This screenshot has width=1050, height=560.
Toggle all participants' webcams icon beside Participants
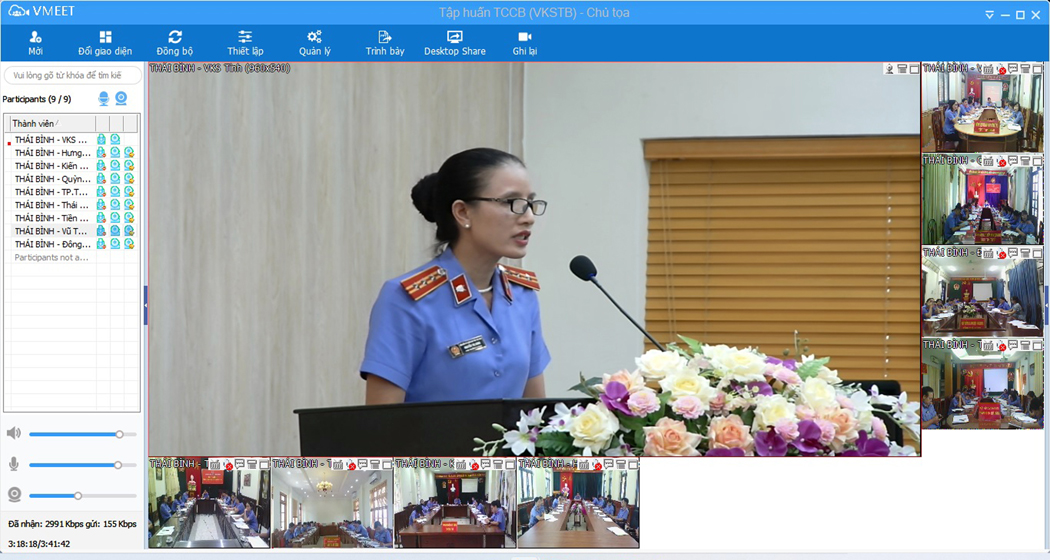click(x=121, y=99)
